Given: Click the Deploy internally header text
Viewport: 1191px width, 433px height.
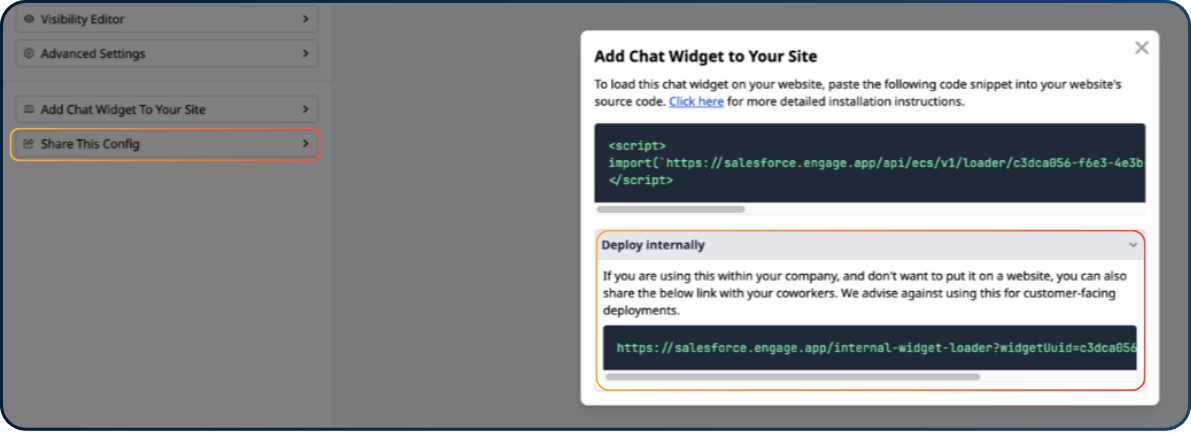Looking at the screenshot, I should click(653, 245).
